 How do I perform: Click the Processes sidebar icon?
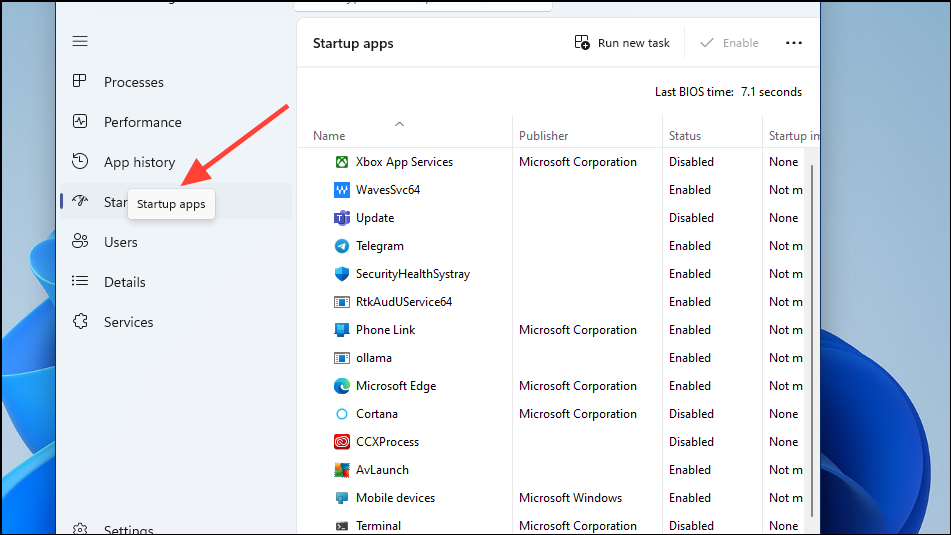[79, 81]
